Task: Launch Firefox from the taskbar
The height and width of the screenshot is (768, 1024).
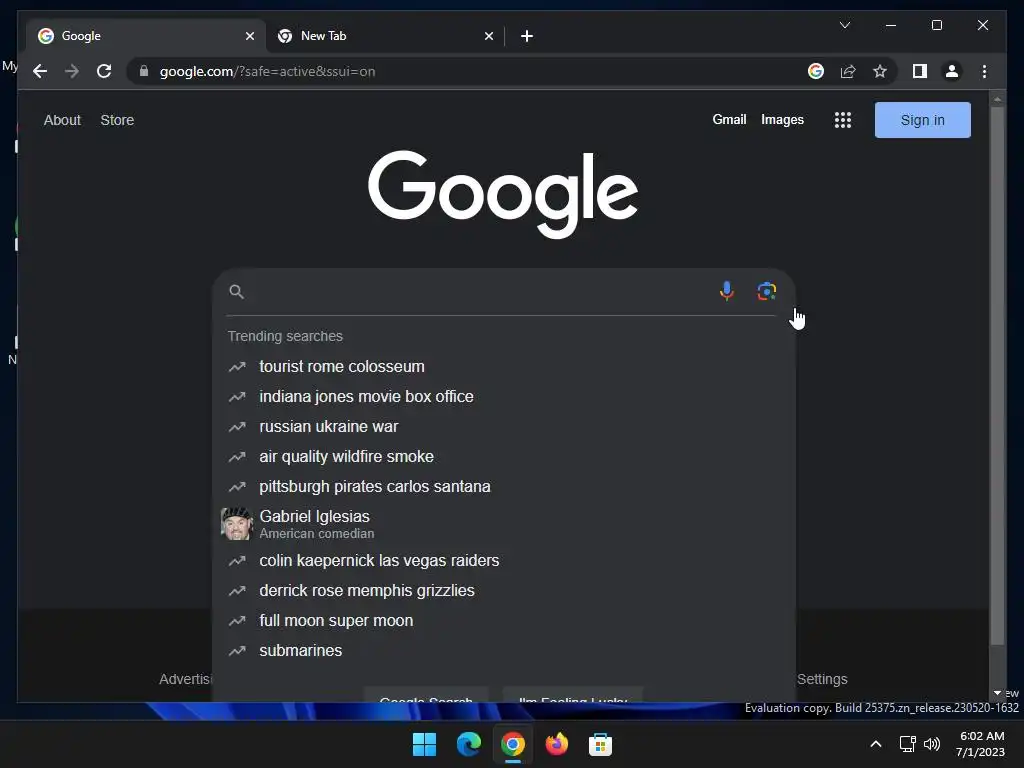Action: click(x=556, y=744)
